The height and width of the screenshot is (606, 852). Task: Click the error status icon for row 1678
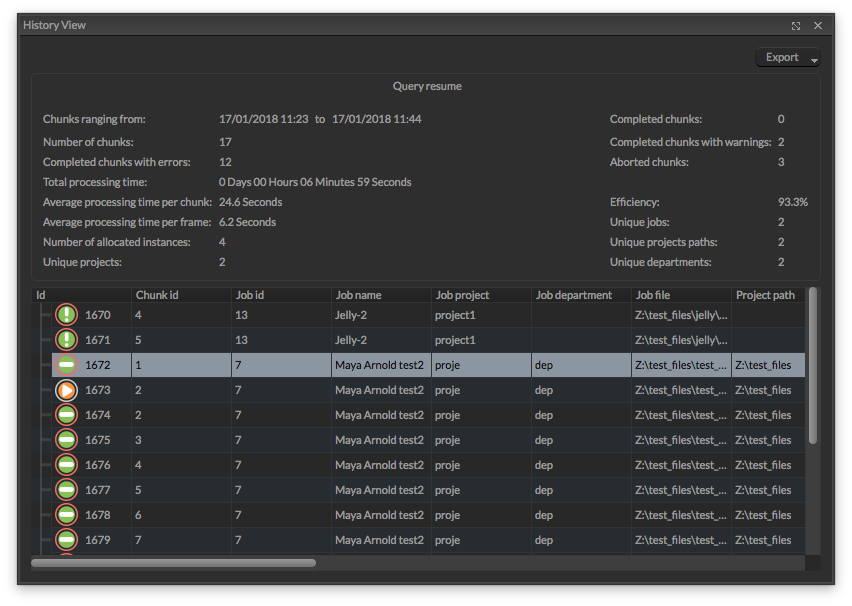click(66, 515)
